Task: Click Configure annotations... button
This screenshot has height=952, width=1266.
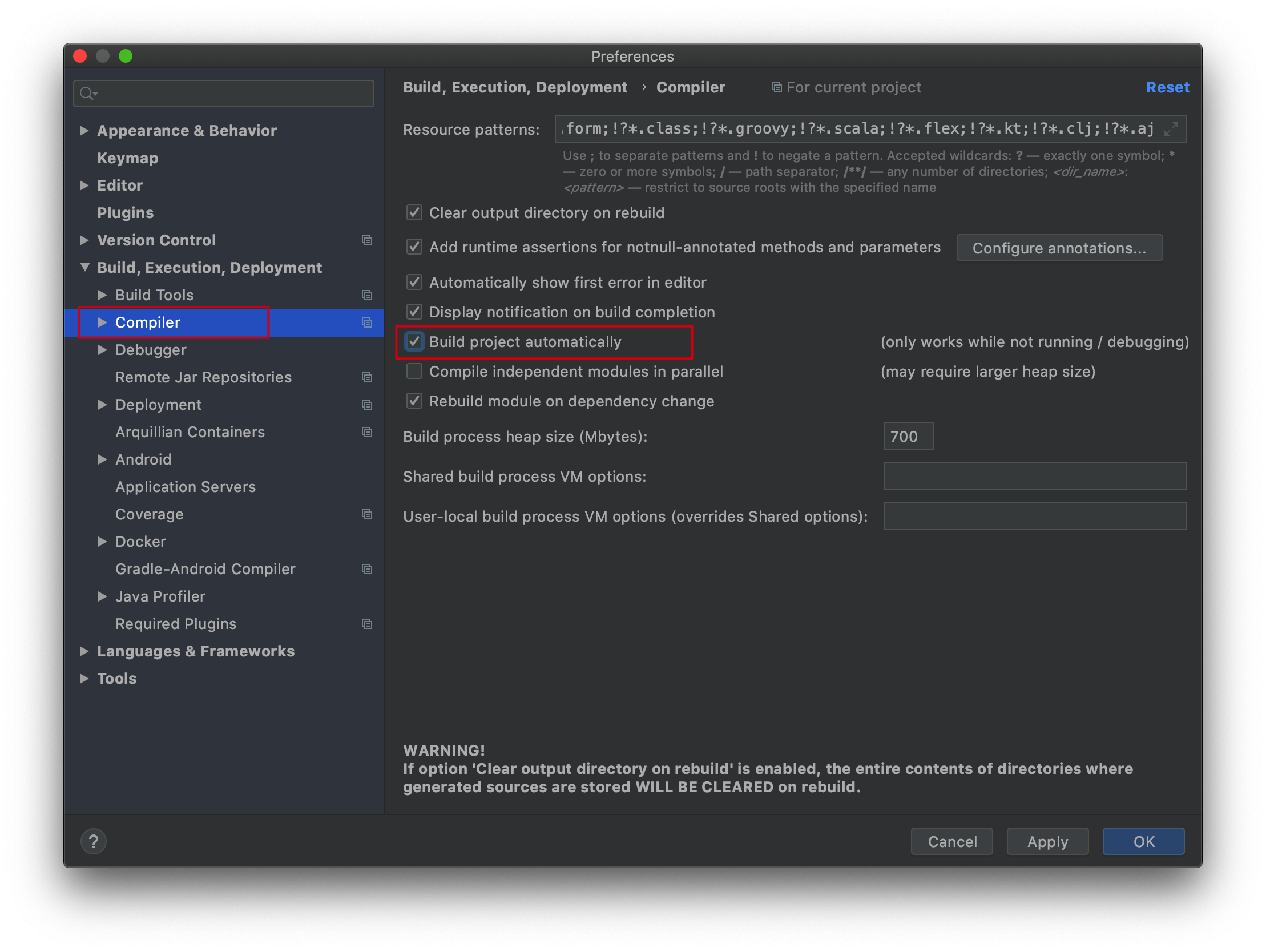Action: click(1059, 248)
